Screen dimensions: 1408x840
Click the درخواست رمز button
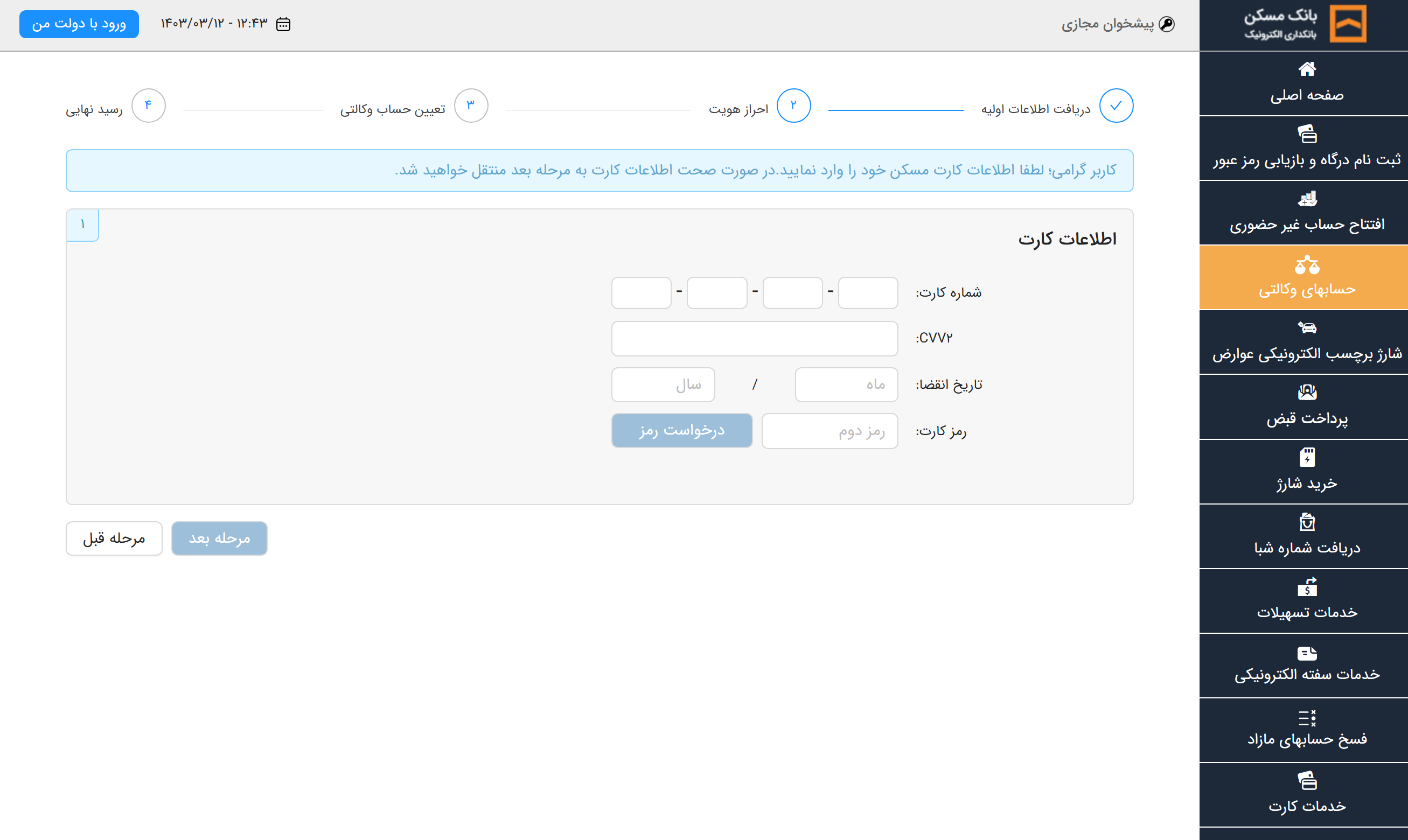[681, 430]
